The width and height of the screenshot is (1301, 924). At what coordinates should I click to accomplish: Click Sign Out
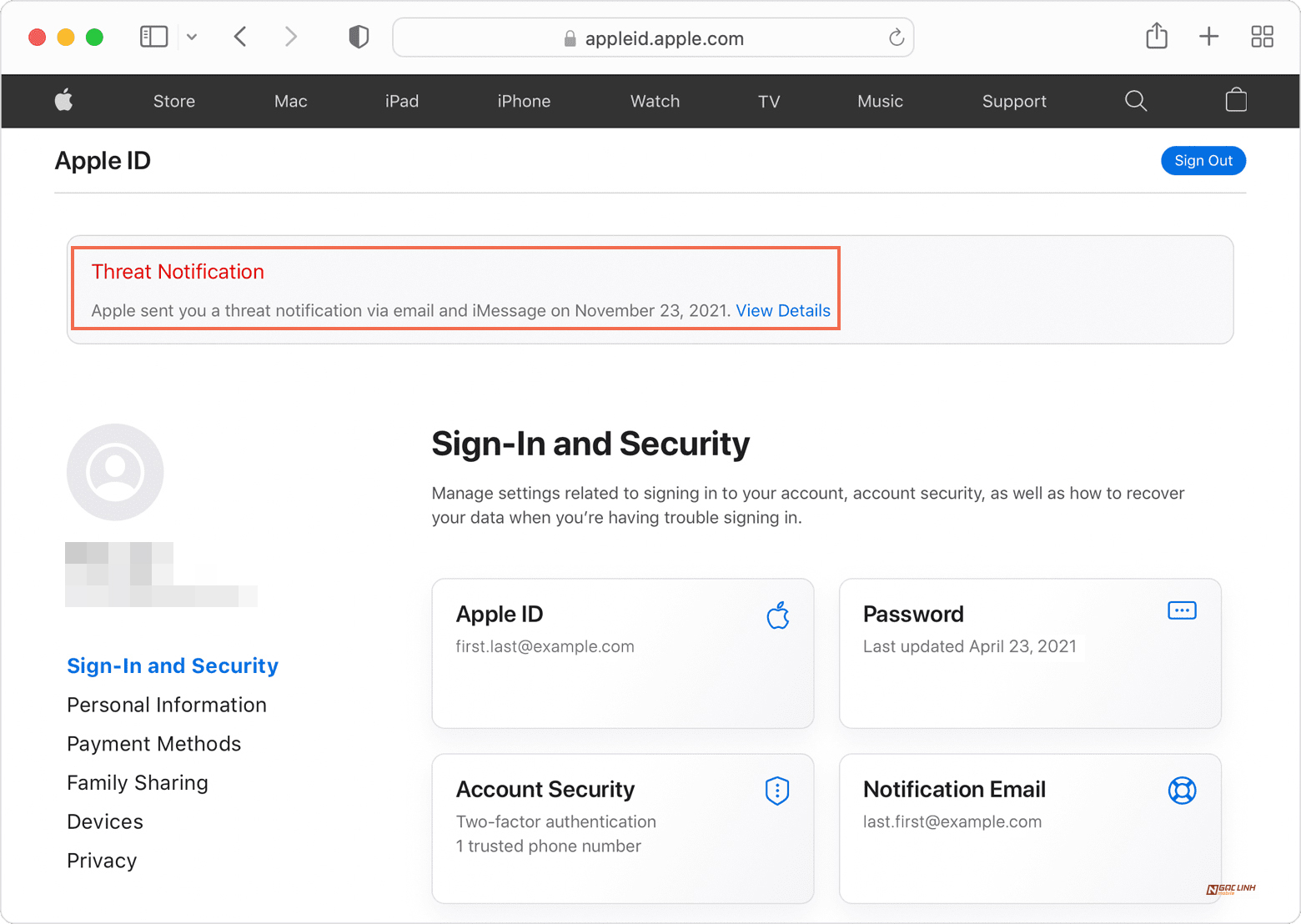tap(1203, 160)
